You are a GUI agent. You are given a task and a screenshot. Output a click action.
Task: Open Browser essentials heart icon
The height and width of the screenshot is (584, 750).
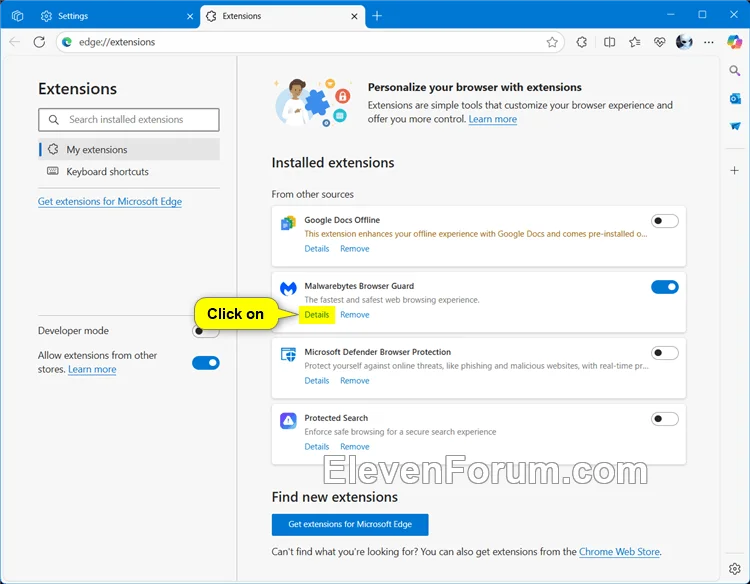click(660, 42)
